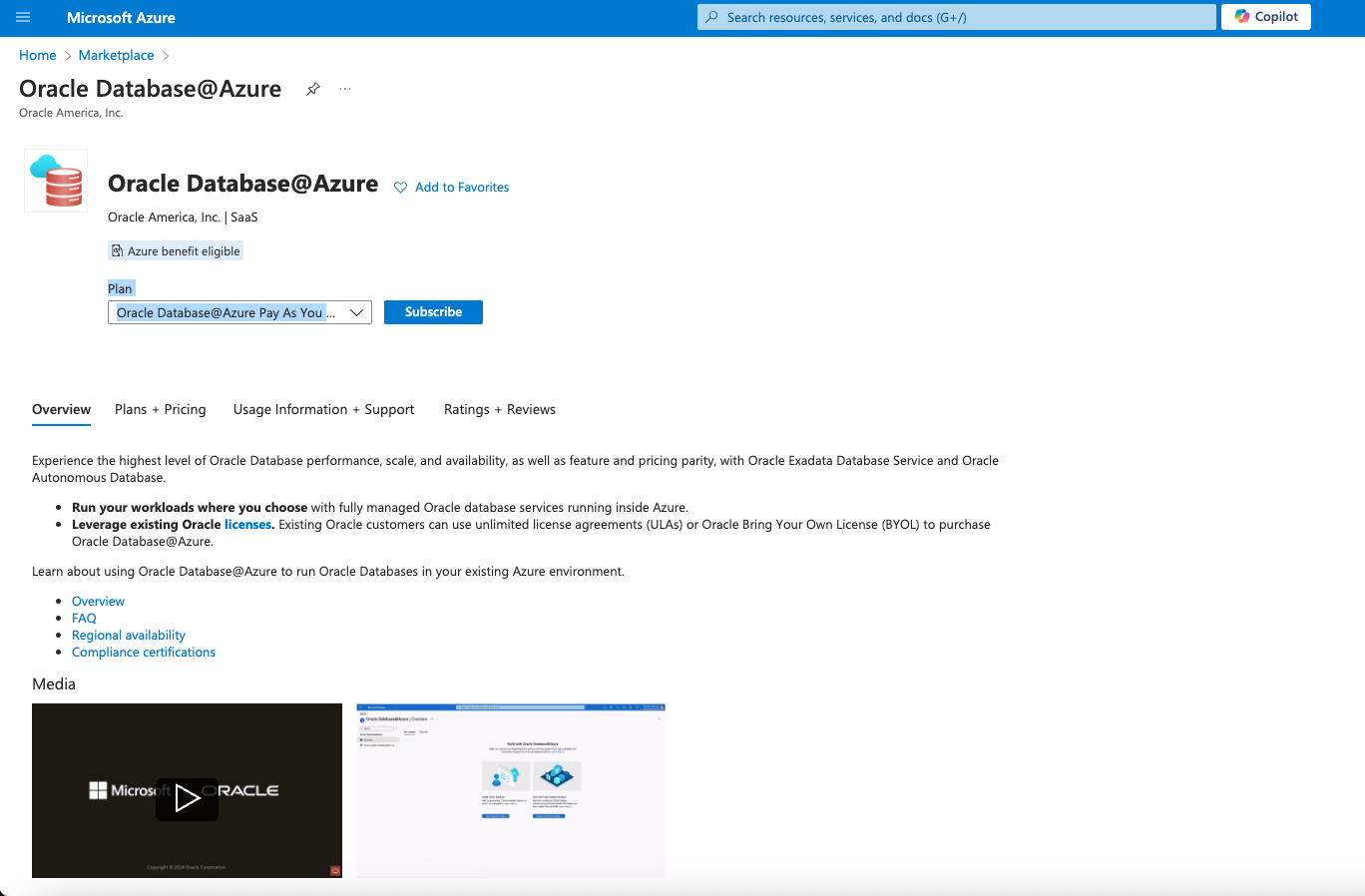The width and height of the screenshot is (1365, 896).
Task: Switch to the Plans + Pricing tab
Action: click(x=160, y=409)
